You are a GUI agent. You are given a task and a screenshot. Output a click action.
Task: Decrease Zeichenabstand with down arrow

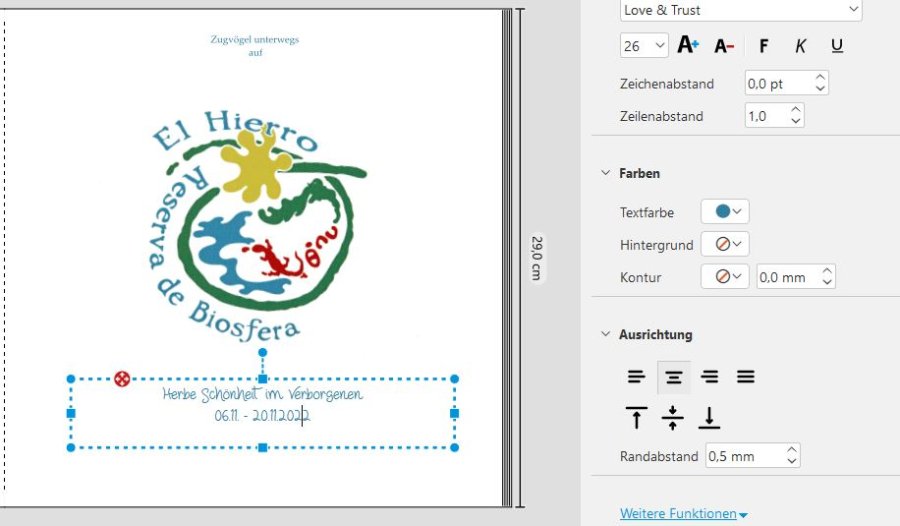click(820, 89)
